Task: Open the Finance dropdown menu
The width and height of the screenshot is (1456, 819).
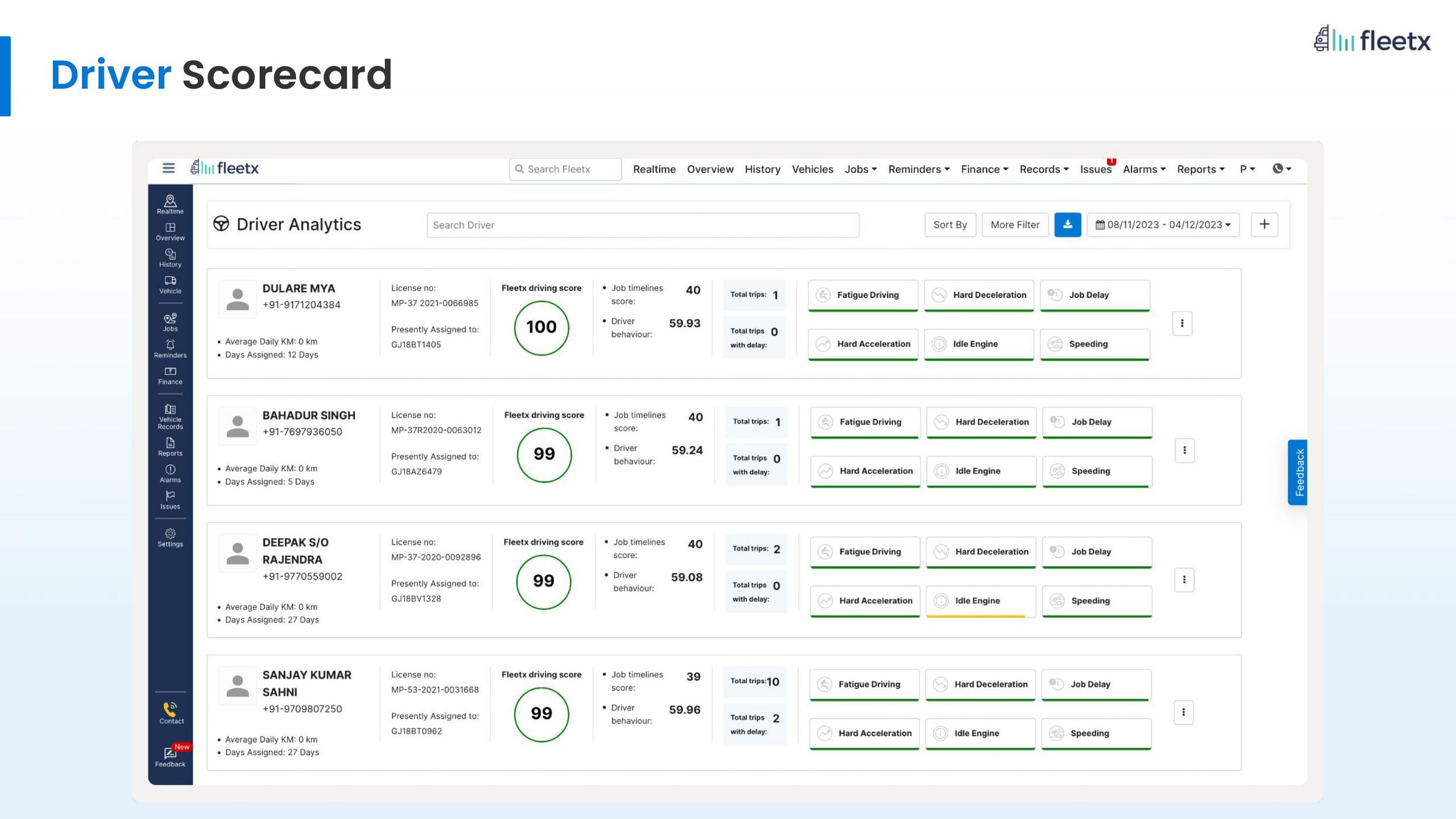Action: [x=984, y=169]
